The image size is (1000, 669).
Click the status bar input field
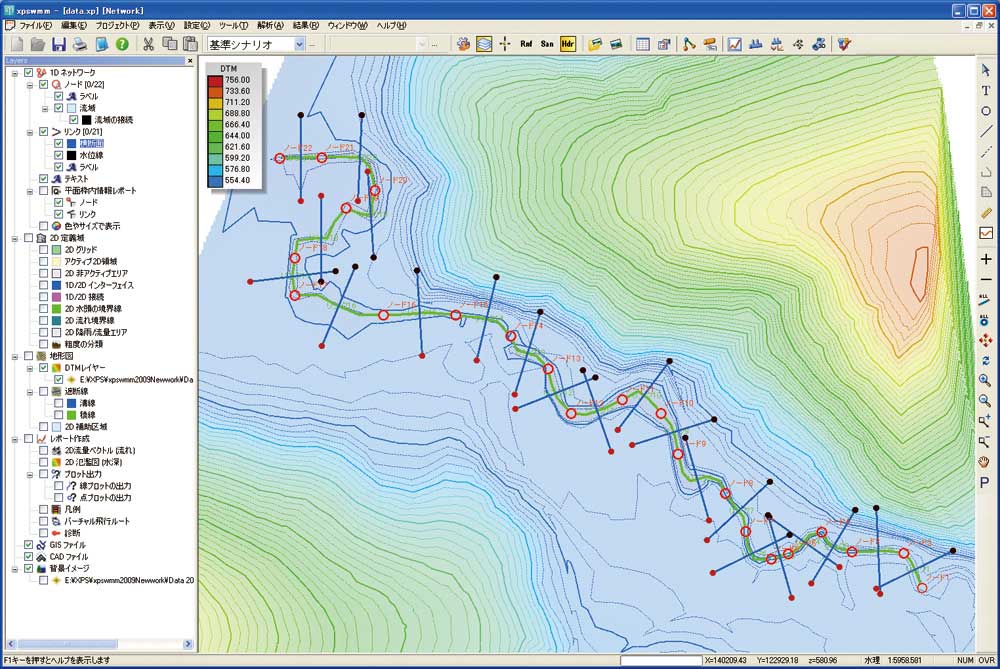661,660
